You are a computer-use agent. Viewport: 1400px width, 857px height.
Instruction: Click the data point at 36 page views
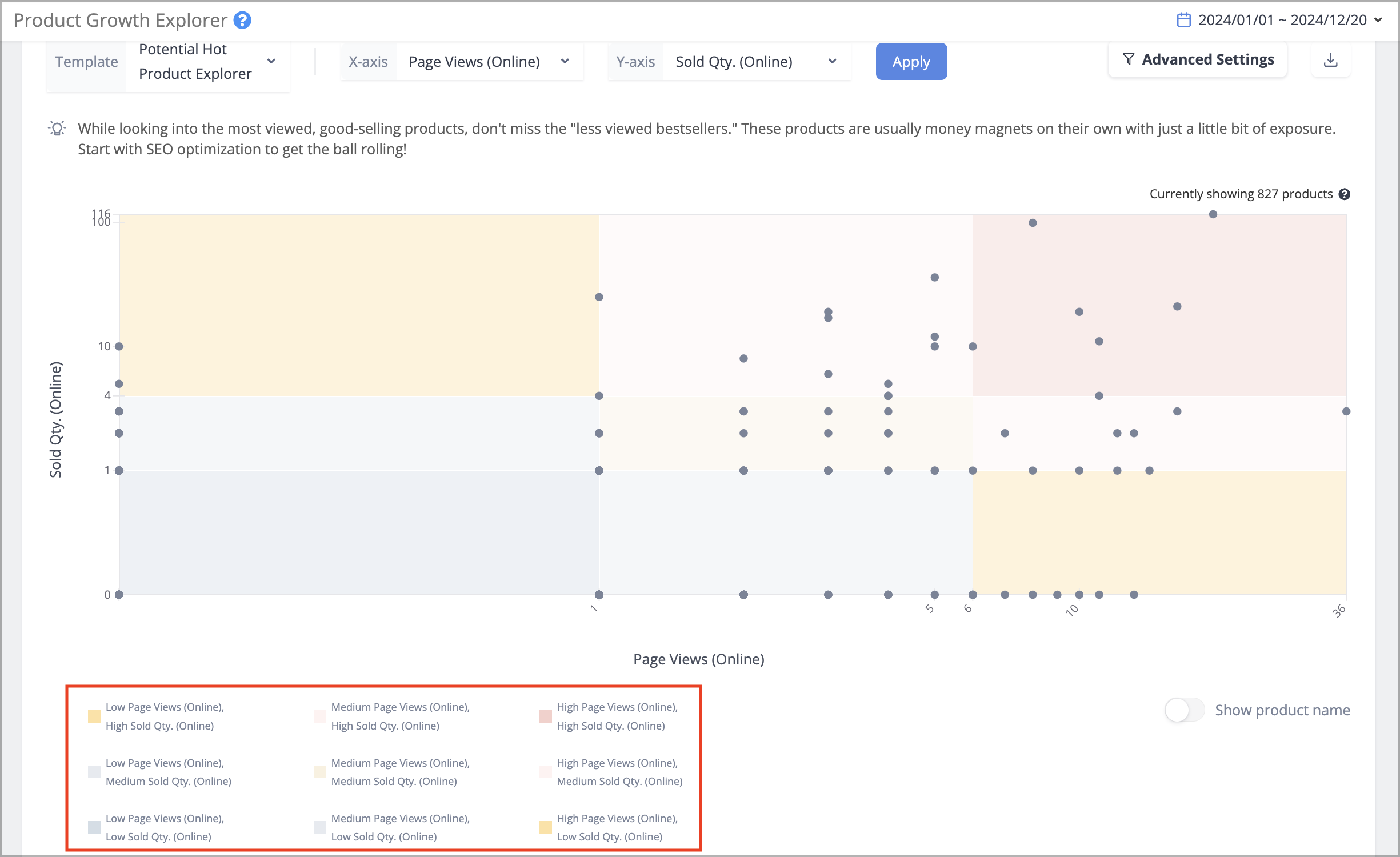click(x=1346, y=411)
